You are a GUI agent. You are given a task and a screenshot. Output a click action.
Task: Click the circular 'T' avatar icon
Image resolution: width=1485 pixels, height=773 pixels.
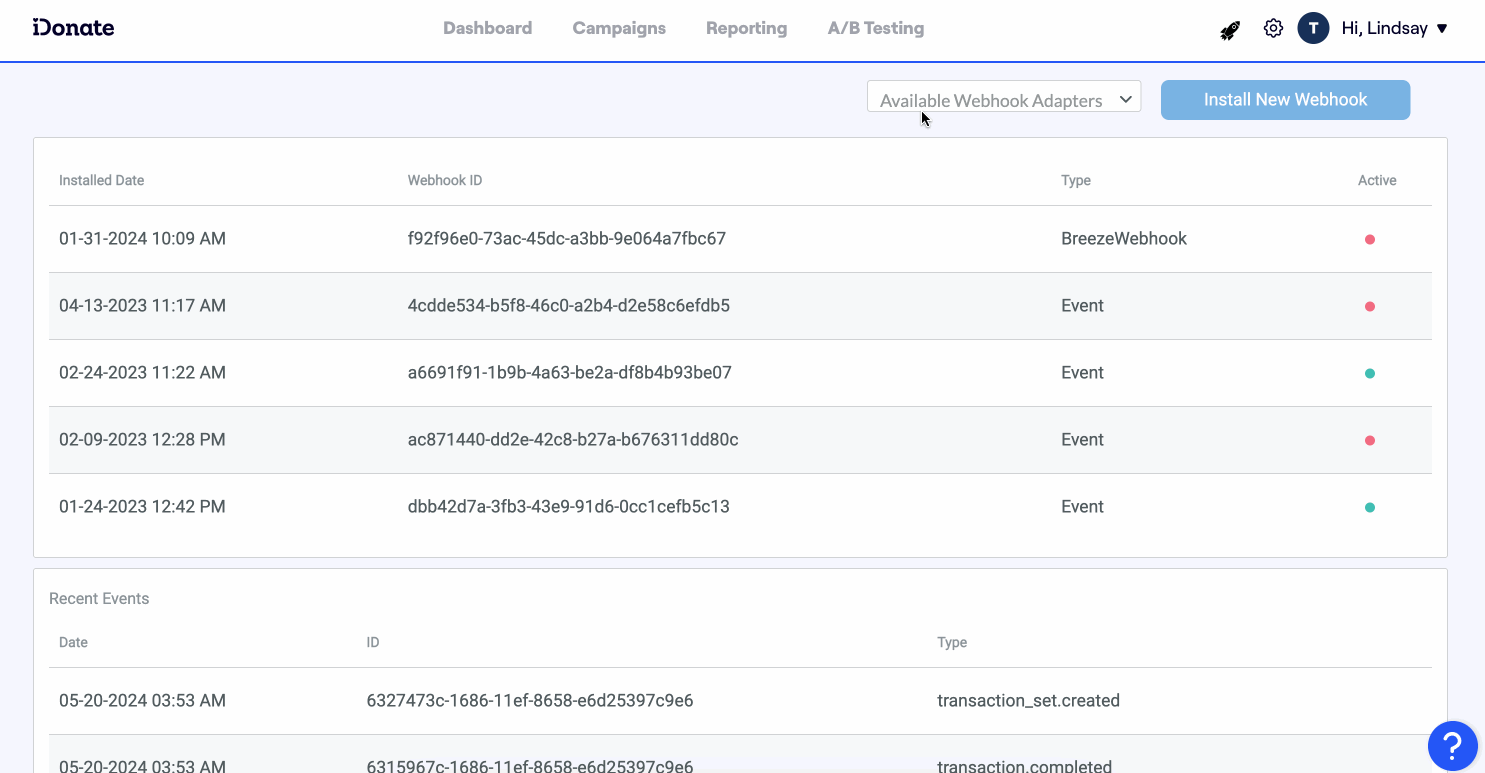click(x=1313, y=28)
